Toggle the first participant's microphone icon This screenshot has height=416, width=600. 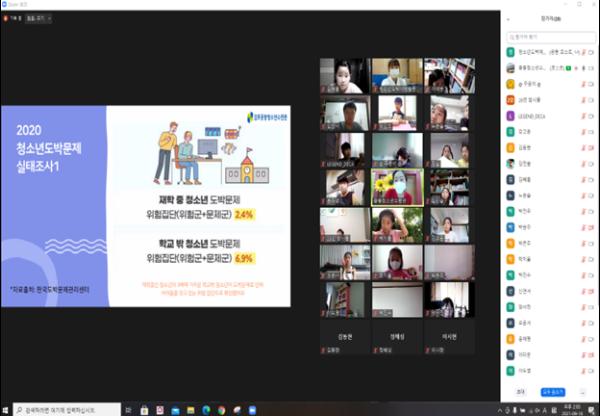tap(583, 51)
